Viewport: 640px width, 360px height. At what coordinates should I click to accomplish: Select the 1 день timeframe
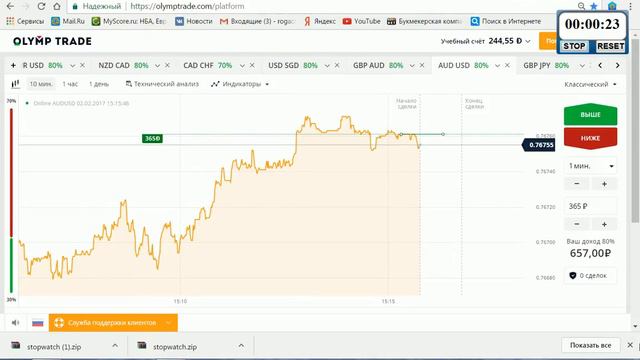point(99,84)
